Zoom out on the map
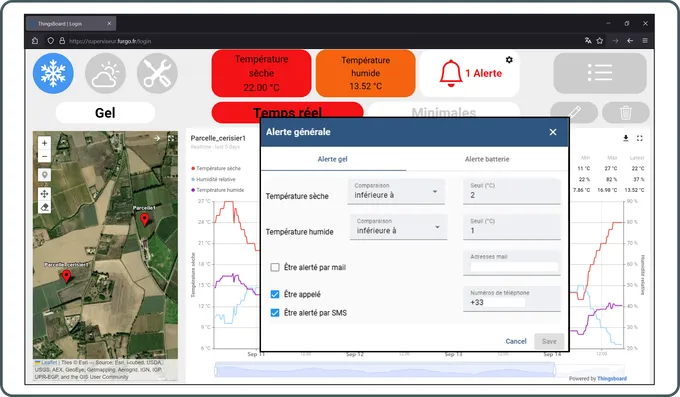The width and height of the screenshot is (680, 397). [x=44, y=156]
